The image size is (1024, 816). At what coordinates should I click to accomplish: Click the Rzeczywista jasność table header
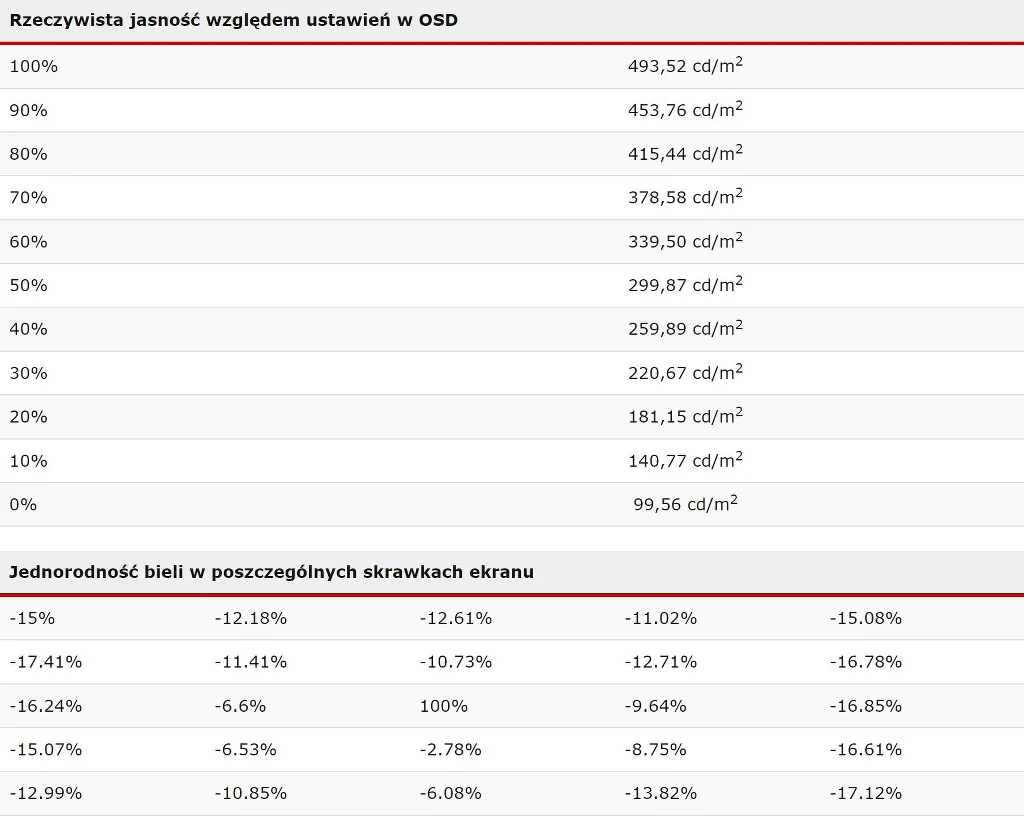(x=234, y=20)
